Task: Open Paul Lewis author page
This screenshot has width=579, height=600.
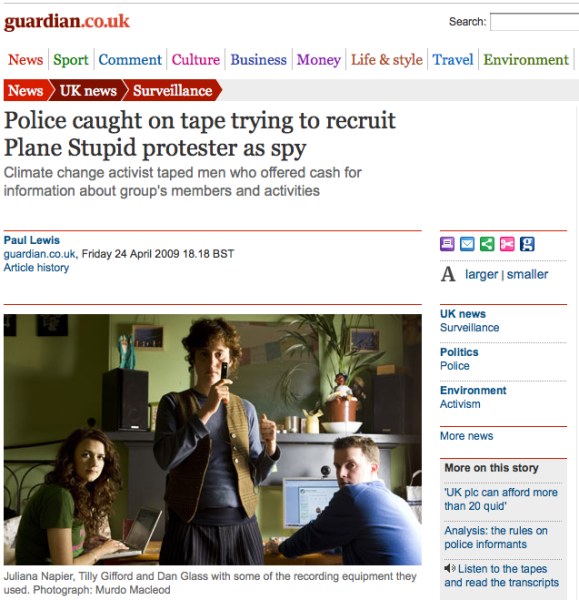Action: coord(32,240)
